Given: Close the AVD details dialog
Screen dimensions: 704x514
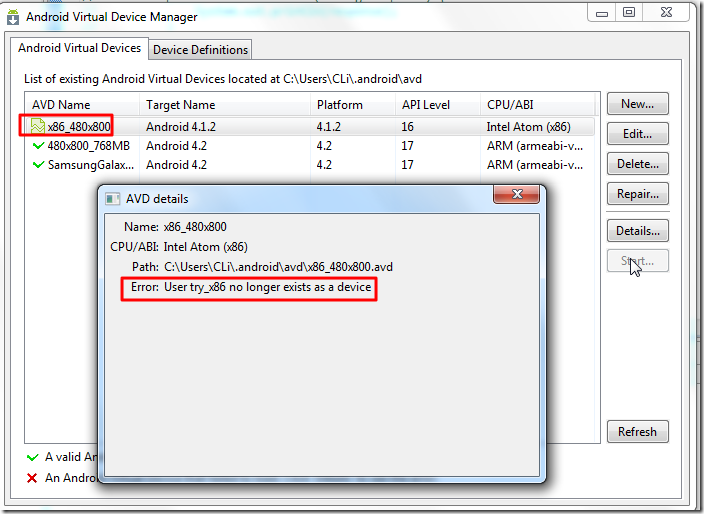Looking at the screenshot, I should coord(516,194).
